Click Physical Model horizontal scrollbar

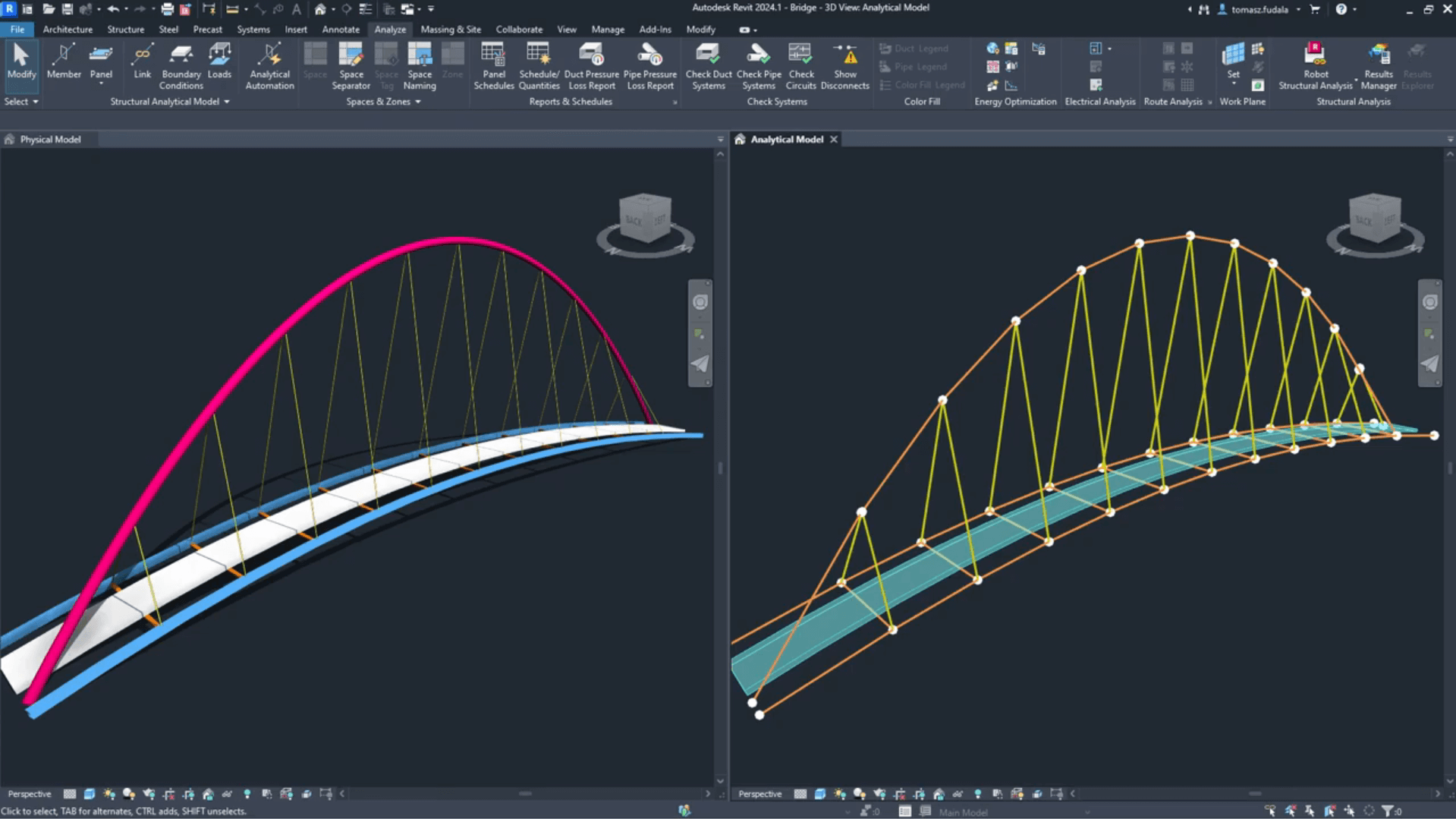525,794
